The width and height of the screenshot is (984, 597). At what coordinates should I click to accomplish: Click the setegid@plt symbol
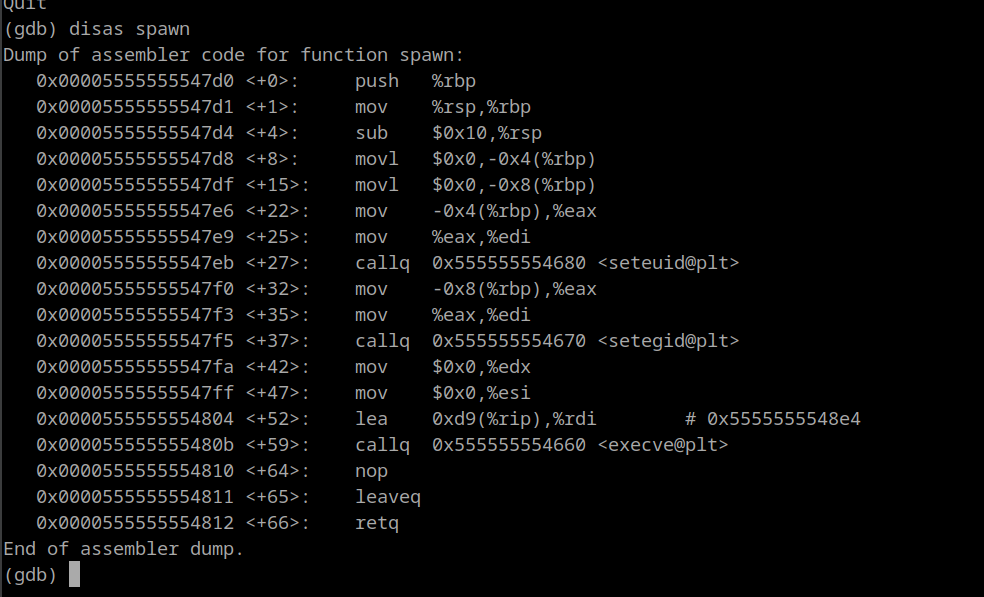668,341
